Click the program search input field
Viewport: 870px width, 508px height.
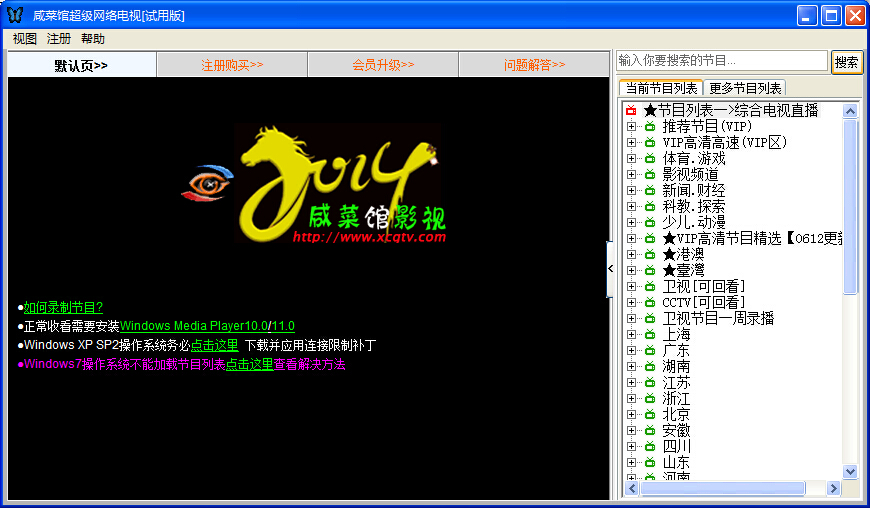(721, 61)
